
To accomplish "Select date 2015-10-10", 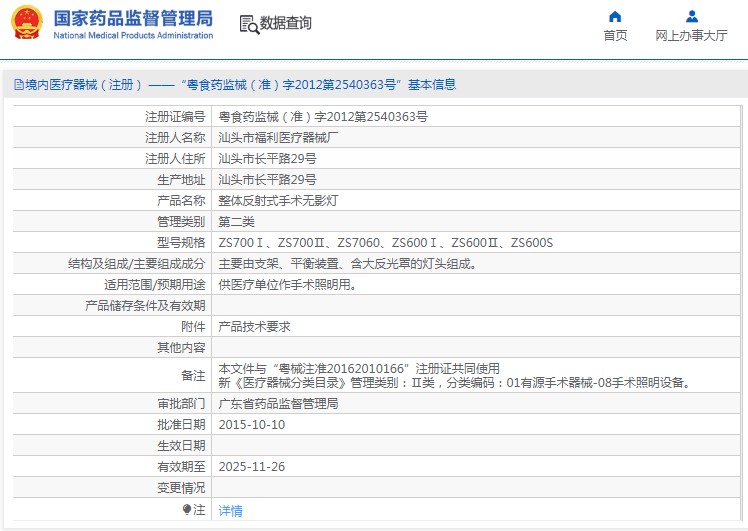I will [x=252, y=425].
